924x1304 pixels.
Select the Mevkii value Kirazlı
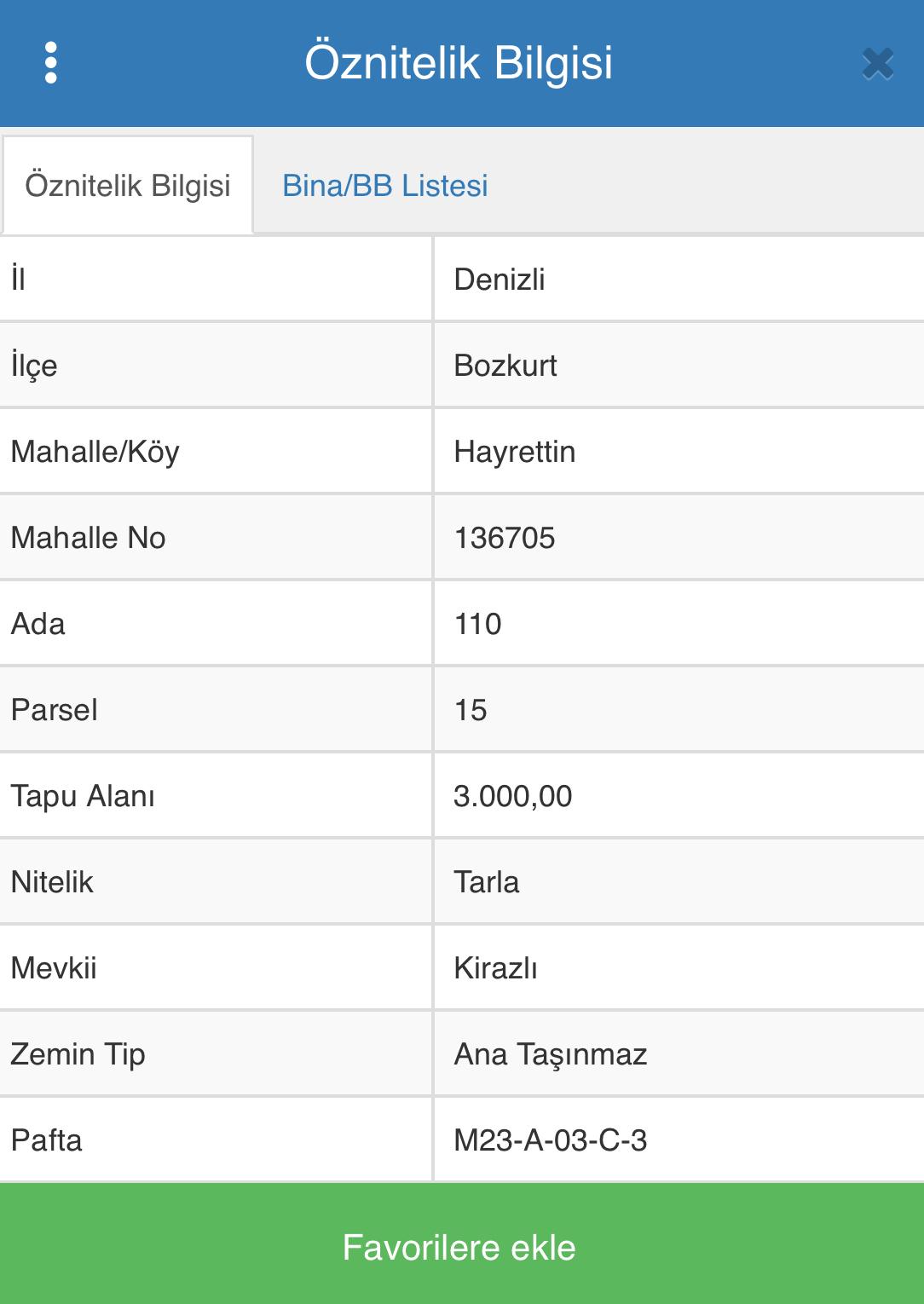coord(496,968)
